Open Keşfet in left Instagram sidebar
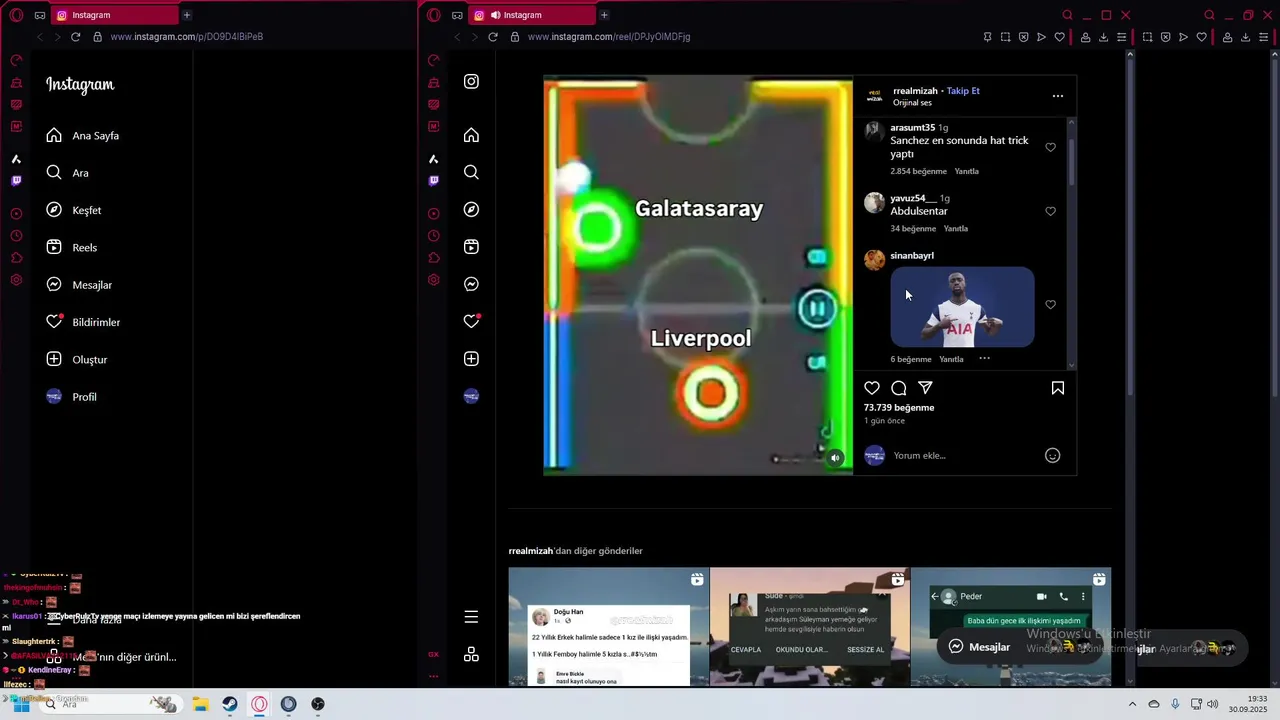Viewport: 1280px width, 720px height. click(74, 210)
